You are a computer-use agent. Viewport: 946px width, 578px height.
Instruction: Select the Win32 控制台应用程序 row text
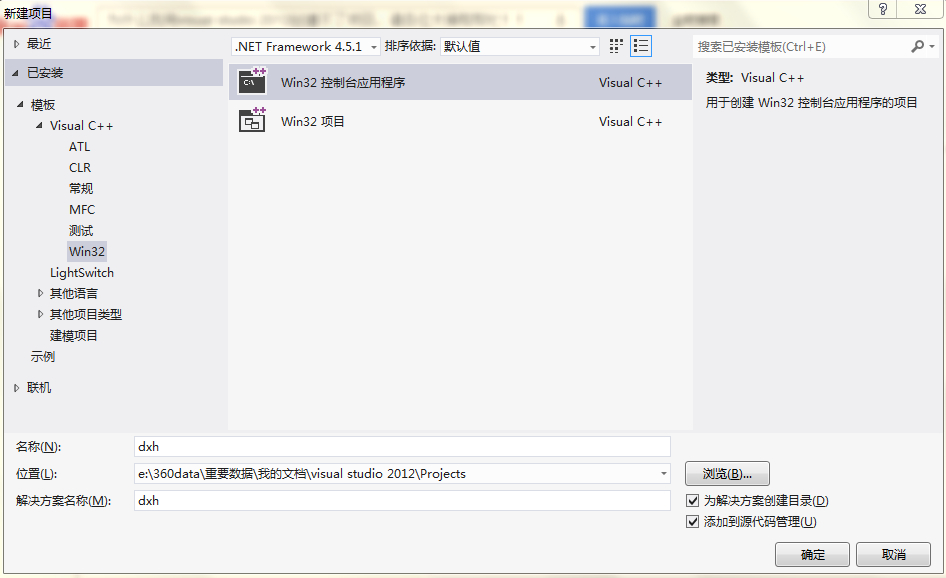pos(343,83)
